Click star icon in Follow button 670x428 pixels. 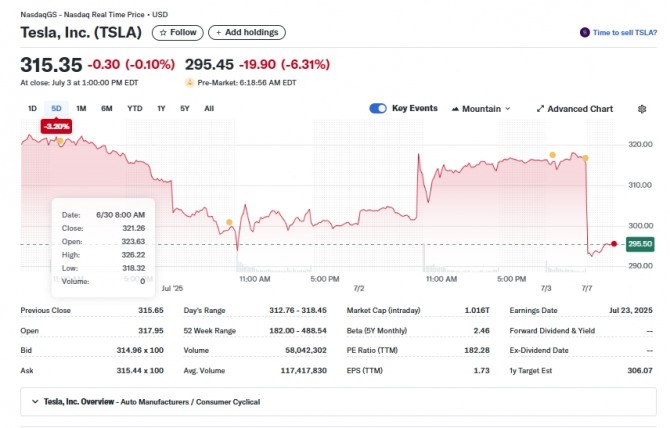click(163, 32)
